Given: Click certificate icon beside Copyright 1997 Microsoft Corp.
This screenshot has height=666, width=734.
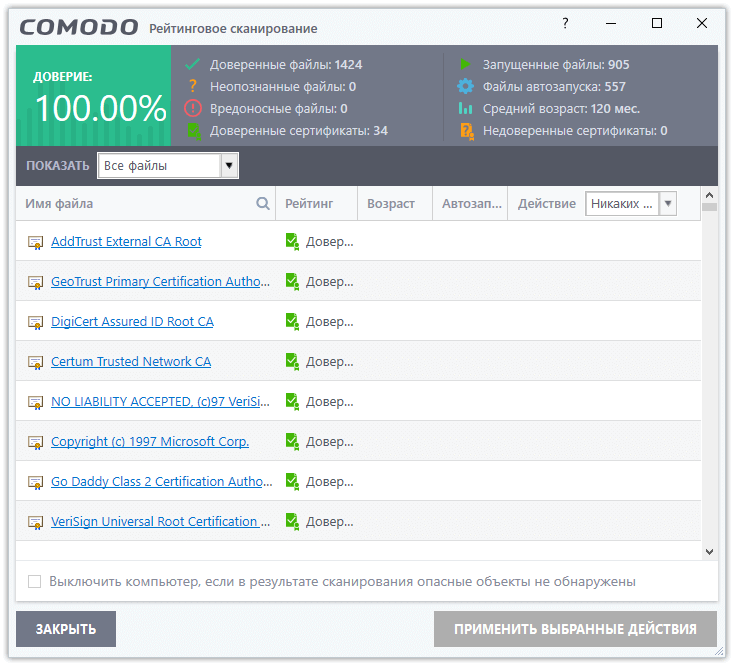Looking at the screenshot, I should 36,442.
